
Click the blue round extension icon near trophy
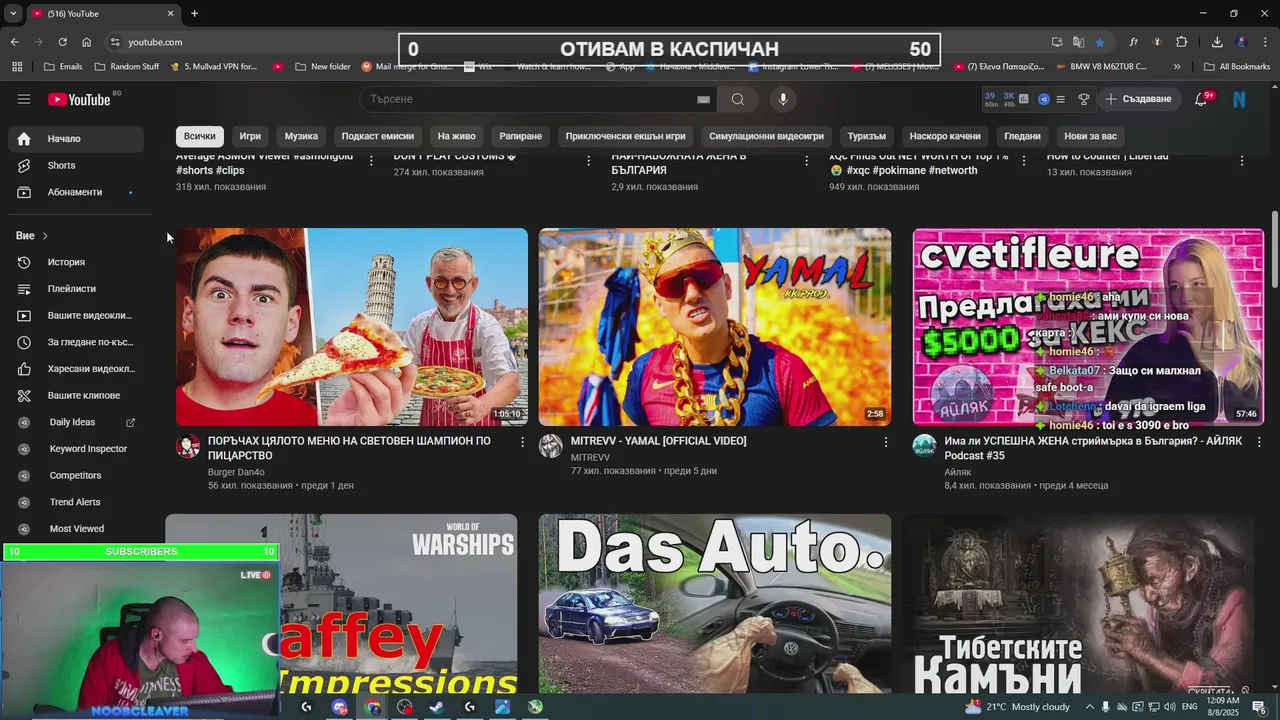click(1044, 99)
